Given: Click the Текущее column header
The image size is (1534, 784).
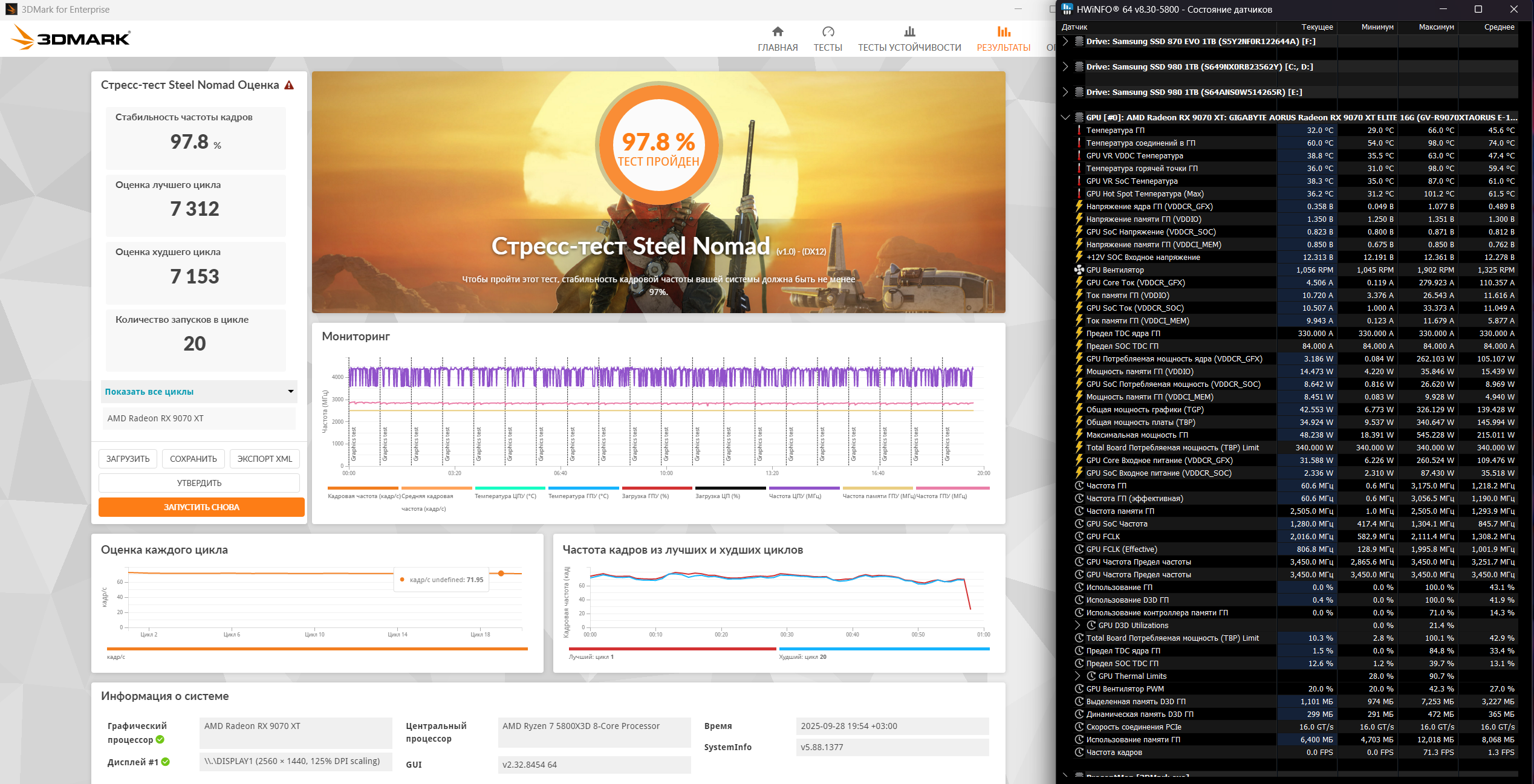Looking at the screenshot, I should [1316, 27].
